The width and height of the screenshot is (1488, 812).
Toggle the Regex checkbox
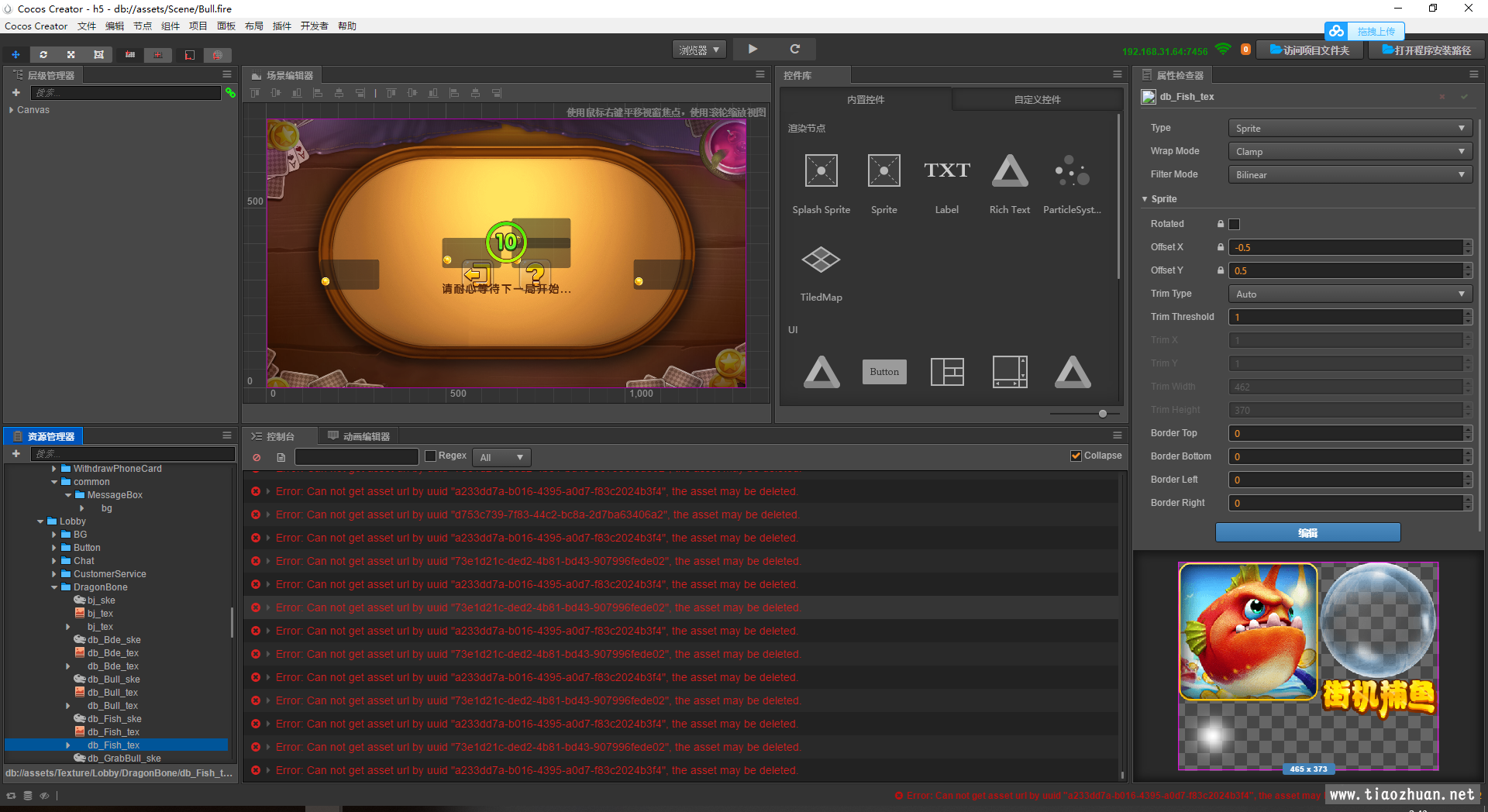click(x=431, y=456)
